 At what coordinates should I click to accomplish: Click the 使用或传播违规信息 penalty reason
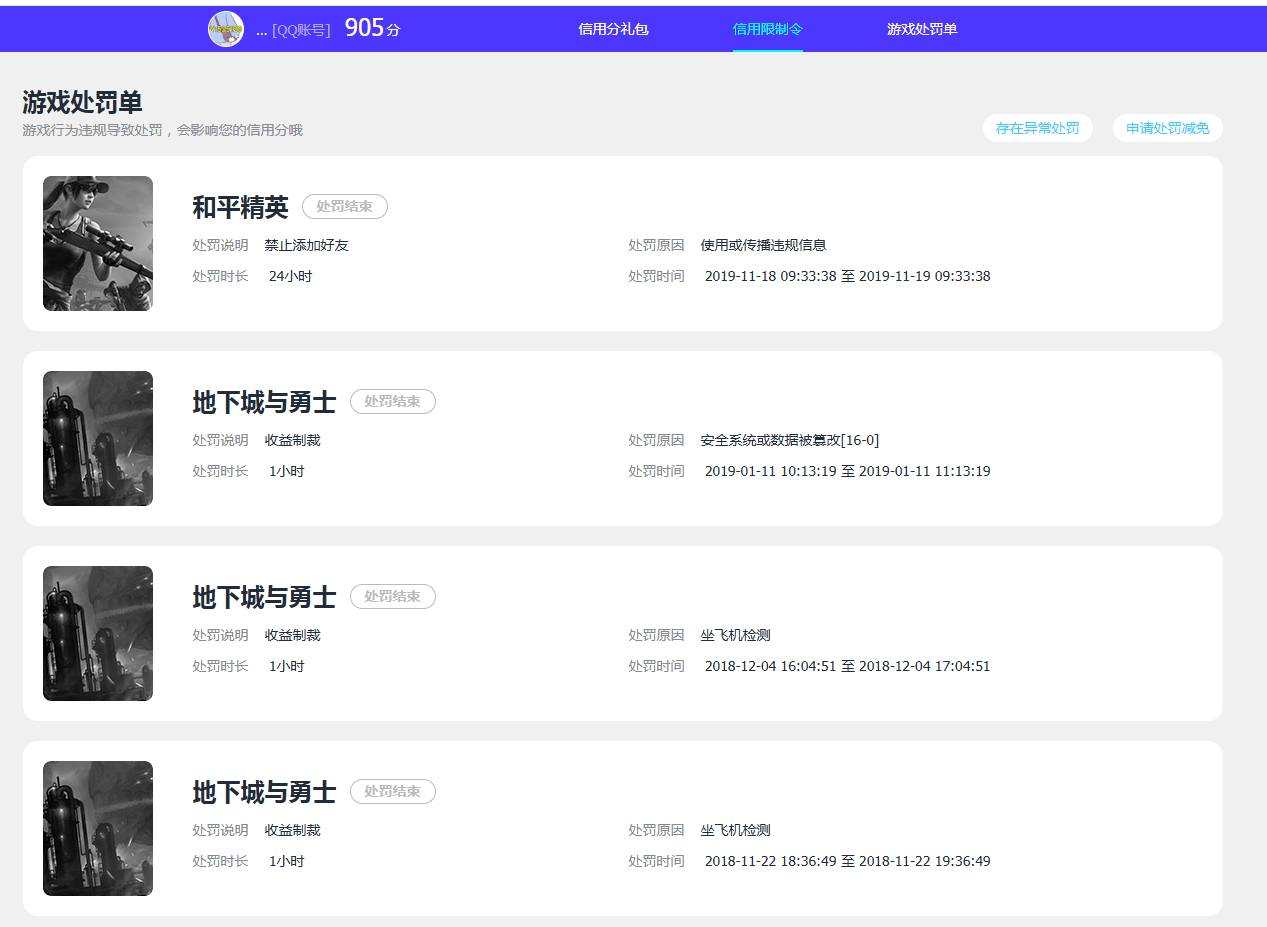763,245
